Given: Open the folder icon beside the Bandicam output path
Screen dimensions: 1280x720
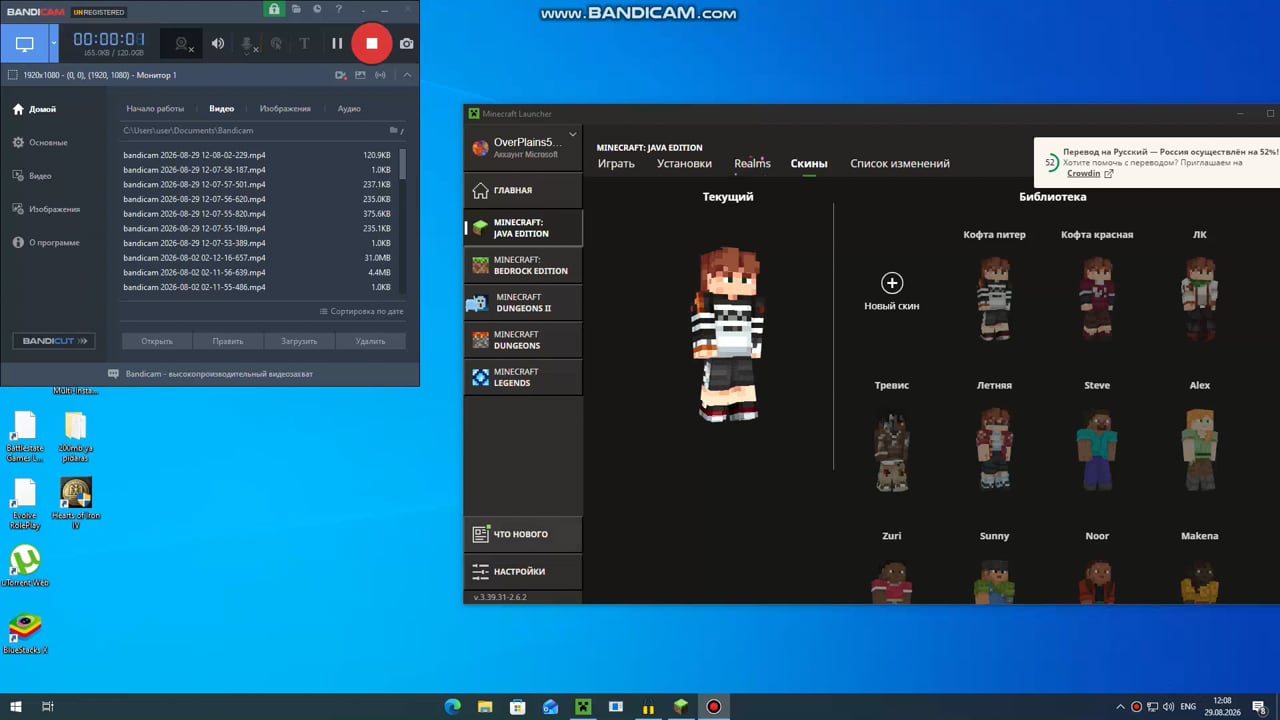Looking at the screenshot, I should [x=394, y=130].
